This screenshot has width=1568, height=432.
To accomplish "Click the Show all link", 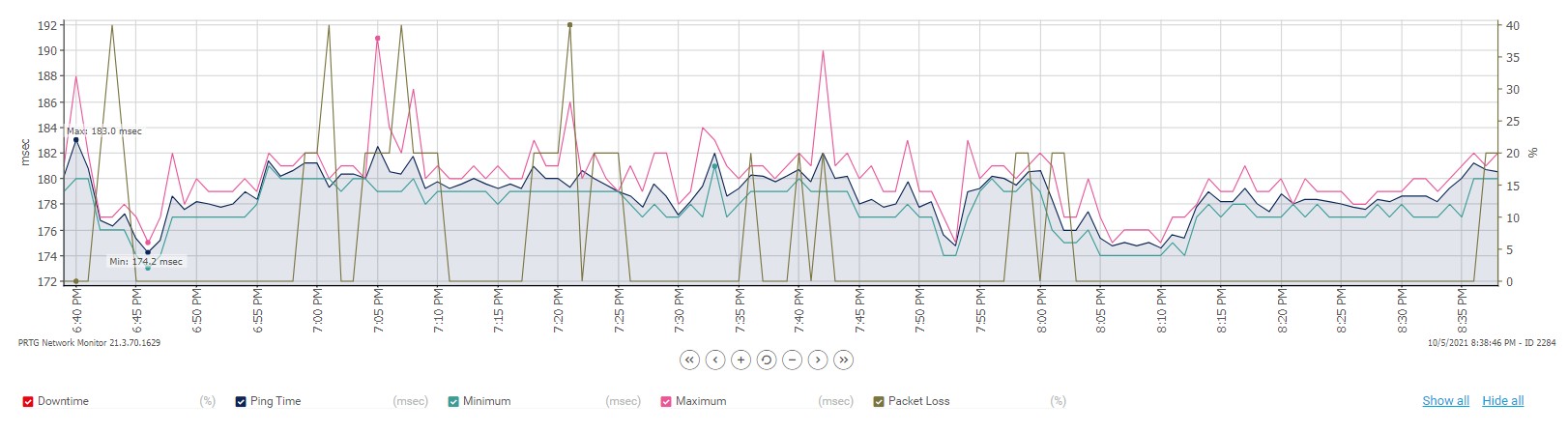I will 1445,401.
